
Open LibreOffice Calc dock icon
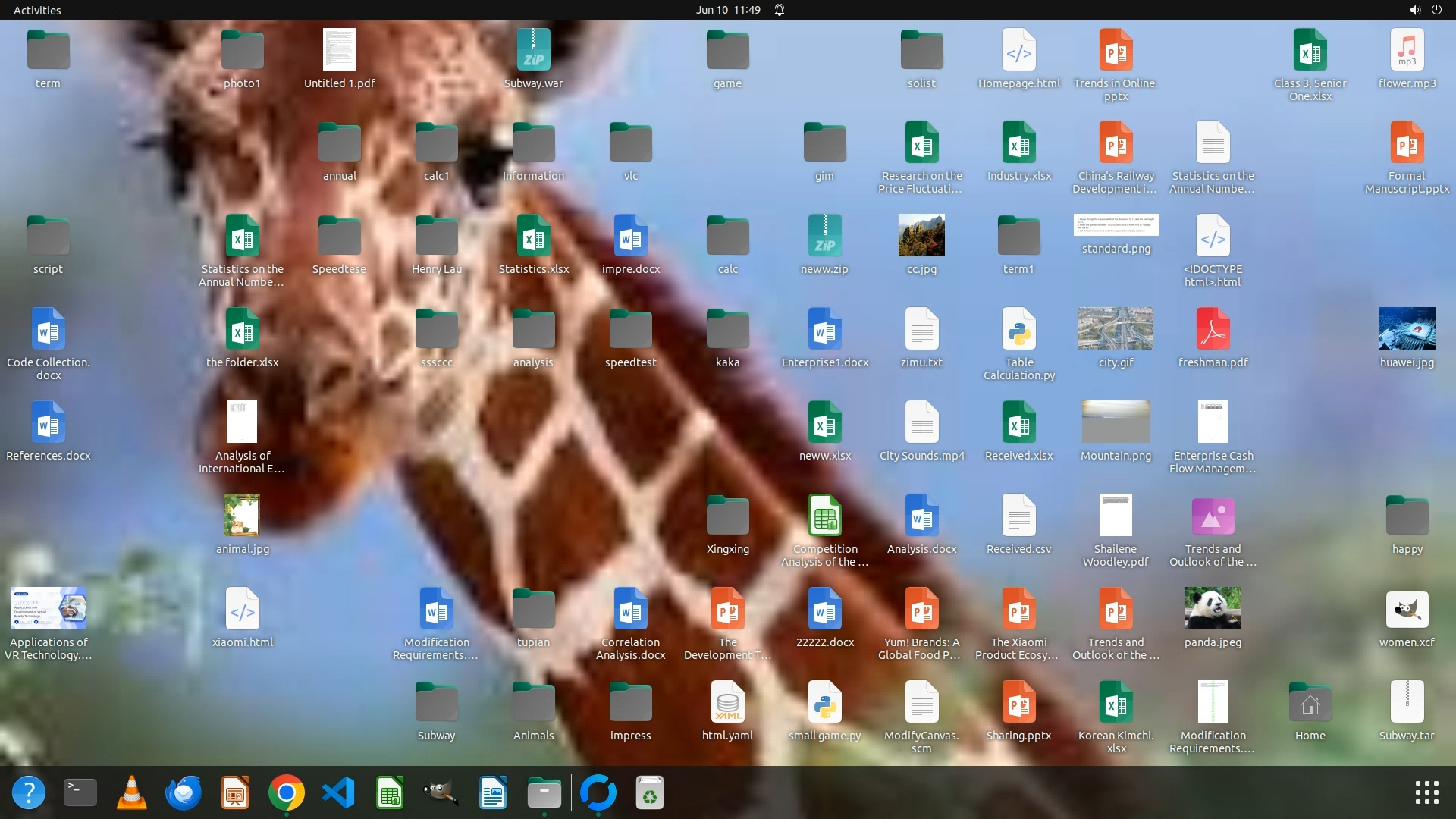390,793
